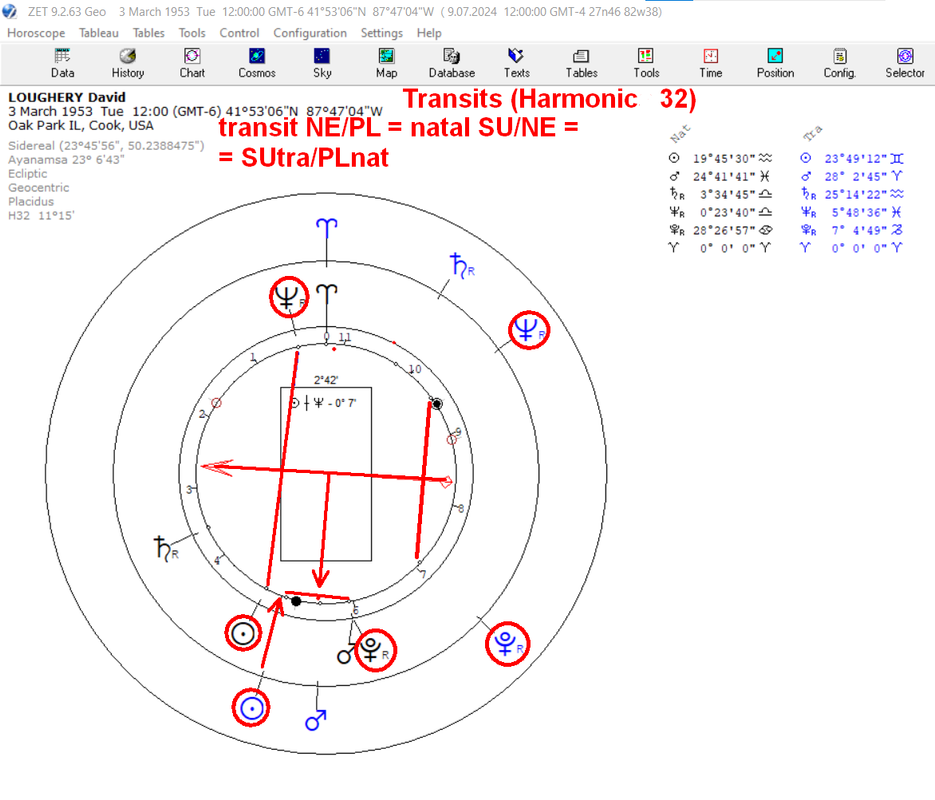Click the blue transit Neptune glyph
The width and height of the screenshot is (935, 800).
528,329
